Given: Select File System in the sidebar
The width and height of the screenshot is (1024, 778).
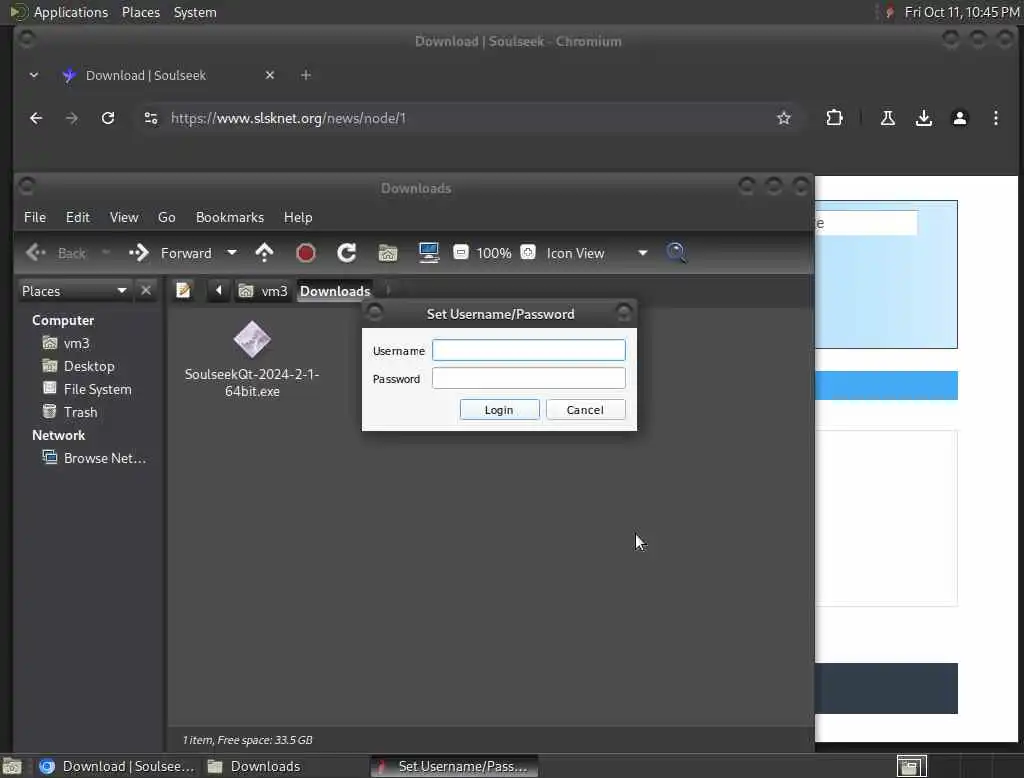Looking at the screenshot, I should (x=97, y=389).
